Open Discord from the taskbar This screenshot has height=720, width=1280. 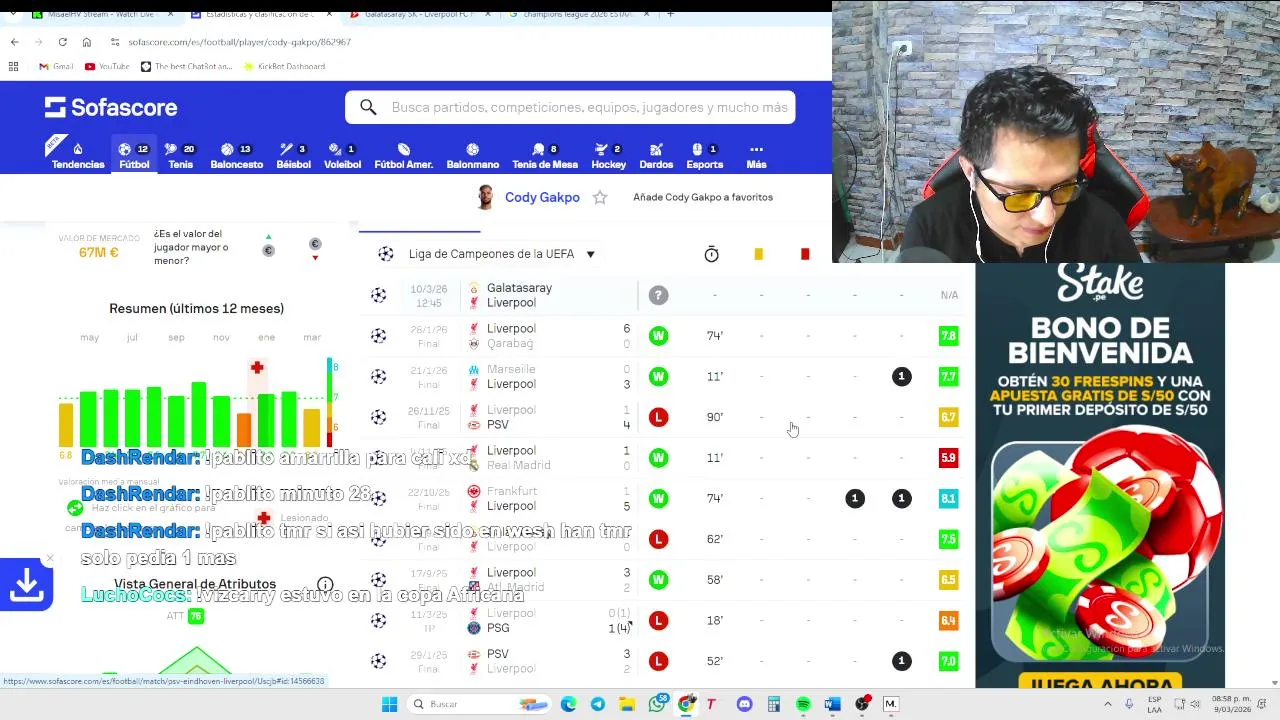click(x=744, y=704)
